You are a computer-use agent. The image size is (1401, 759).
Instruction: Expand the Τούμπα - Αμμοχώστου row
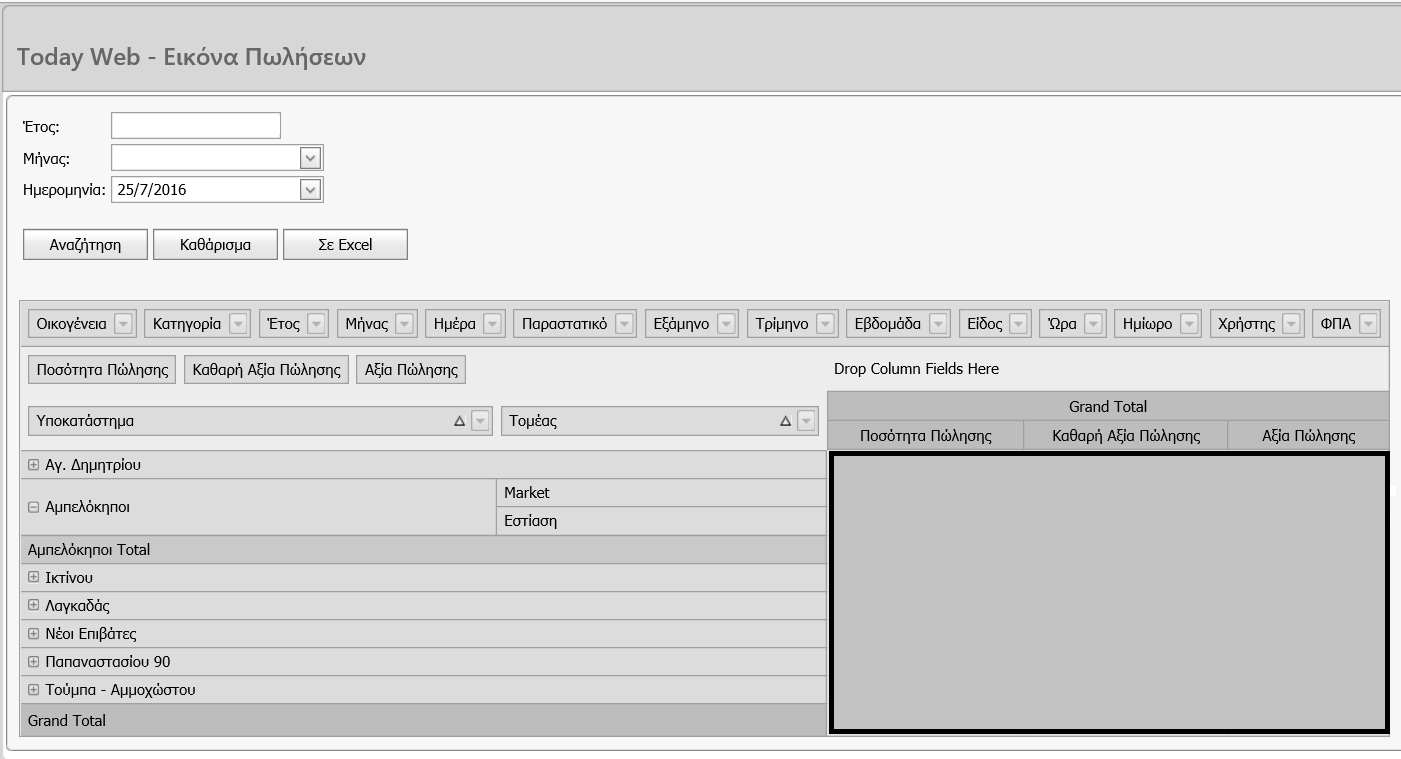34,690
